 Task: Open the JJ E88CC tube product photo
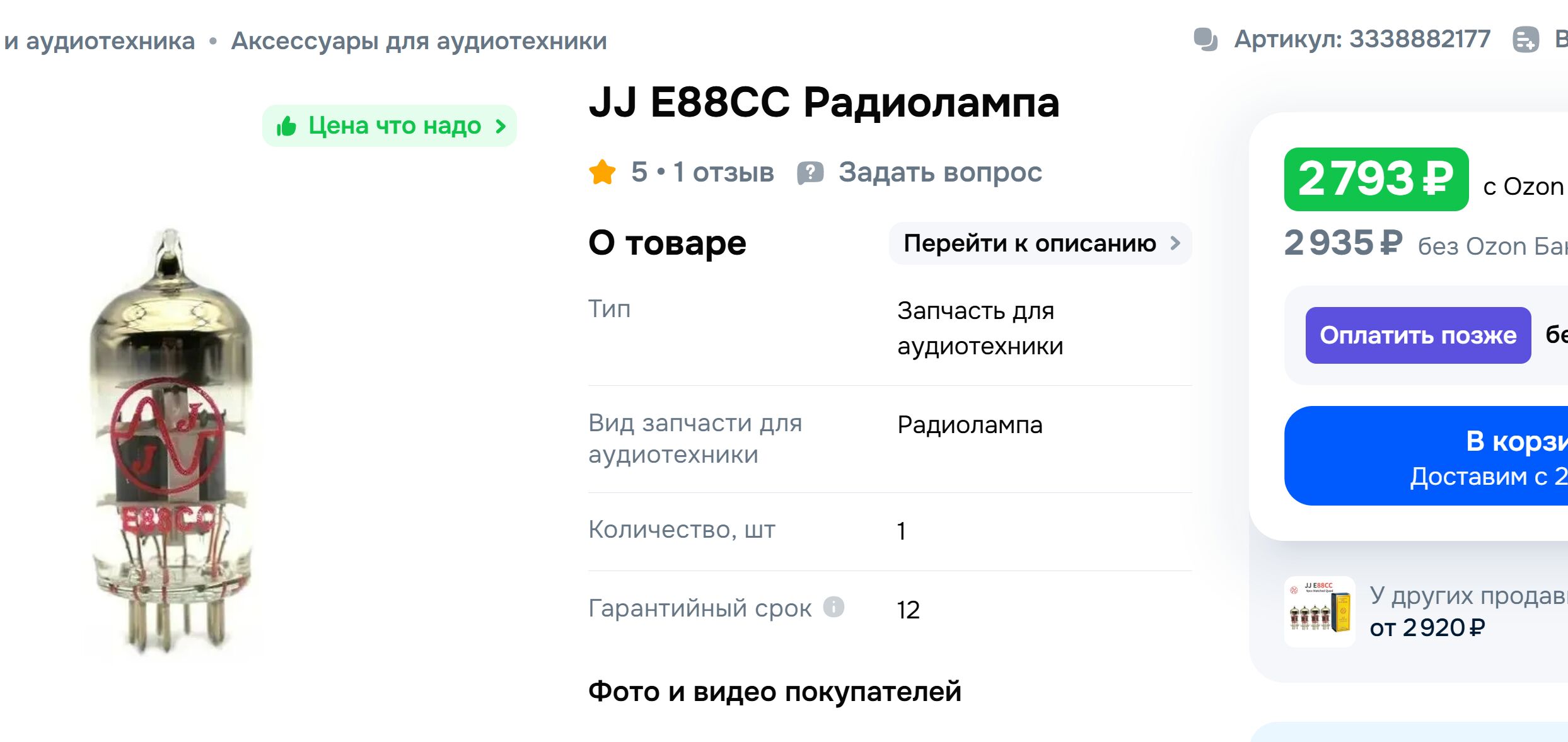click(170, 441)
